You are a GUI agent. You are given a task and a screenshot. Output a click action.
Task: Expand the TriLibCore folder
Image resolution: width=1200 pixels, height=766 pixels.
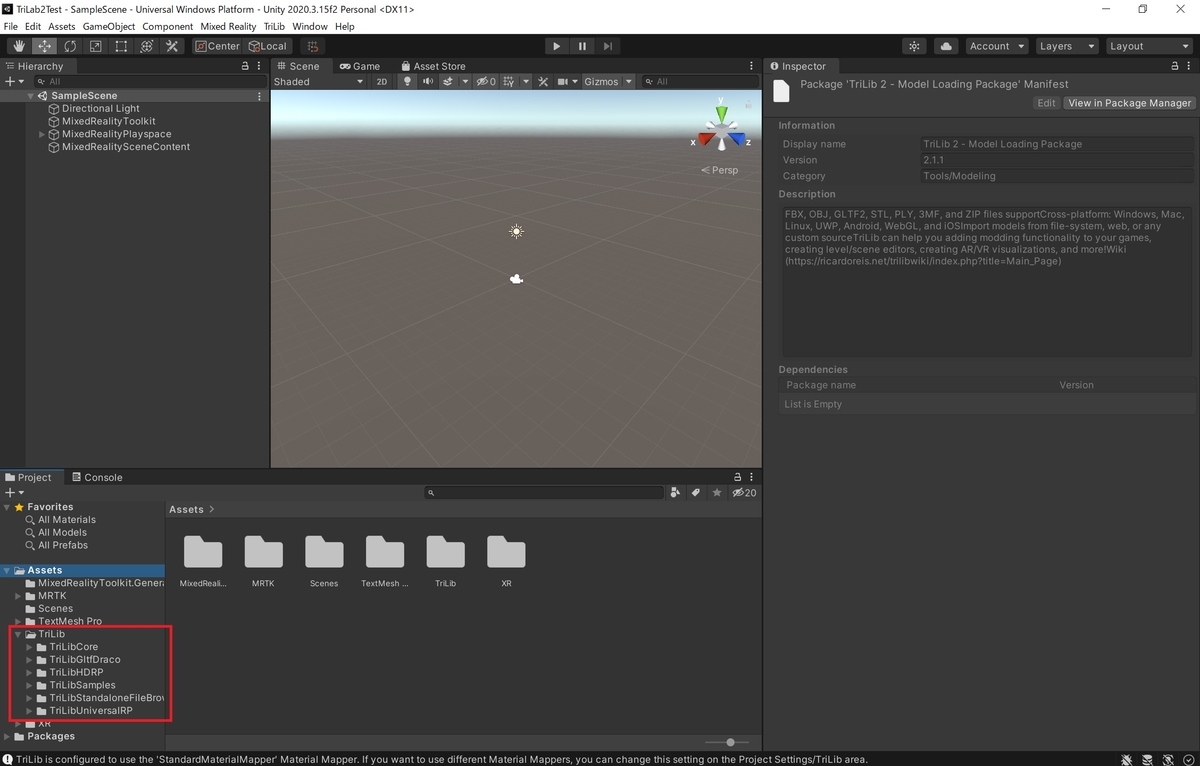click(x=30, y=647)
